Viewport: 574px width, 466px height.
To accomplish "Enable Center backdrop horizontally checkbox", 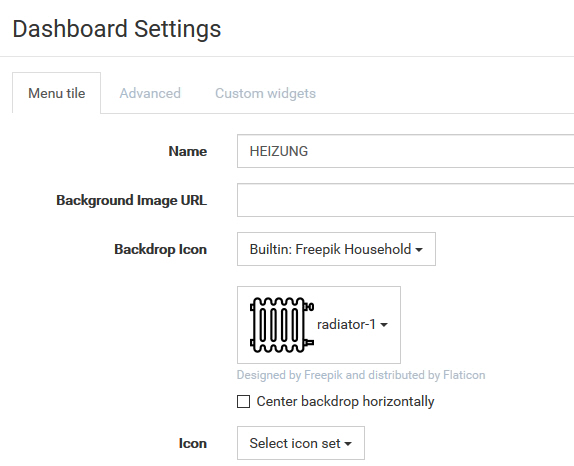I will coord(243,401).
